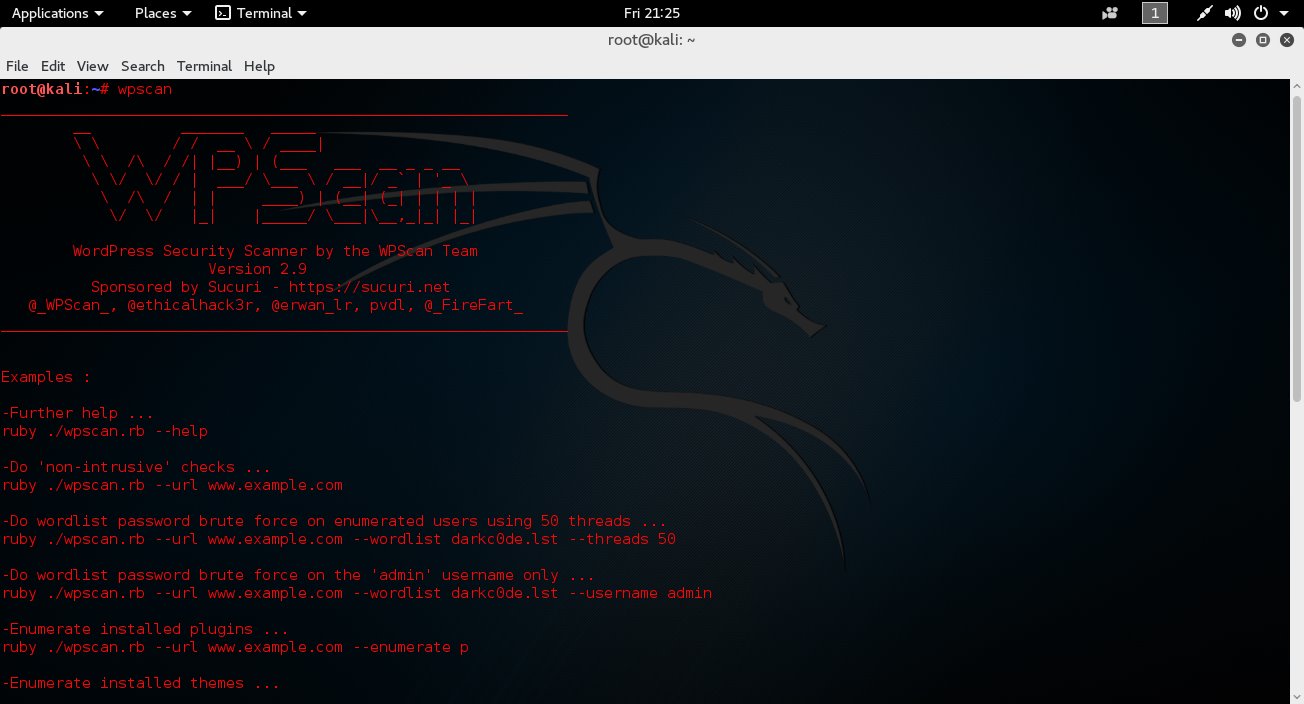Click "-Do 'non-intrusive' checks ..." line
Image resolution: width=1304 pixels, height=704 pixels.
[136, 467]
